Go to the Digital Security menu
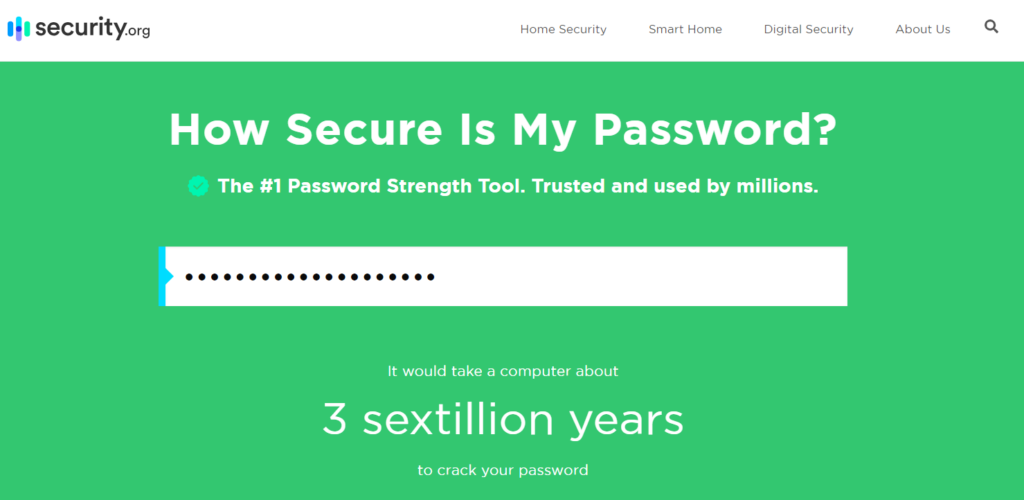Image resolution: width=1024 pixels, height=500 pixels. click(x=808, y=29)
